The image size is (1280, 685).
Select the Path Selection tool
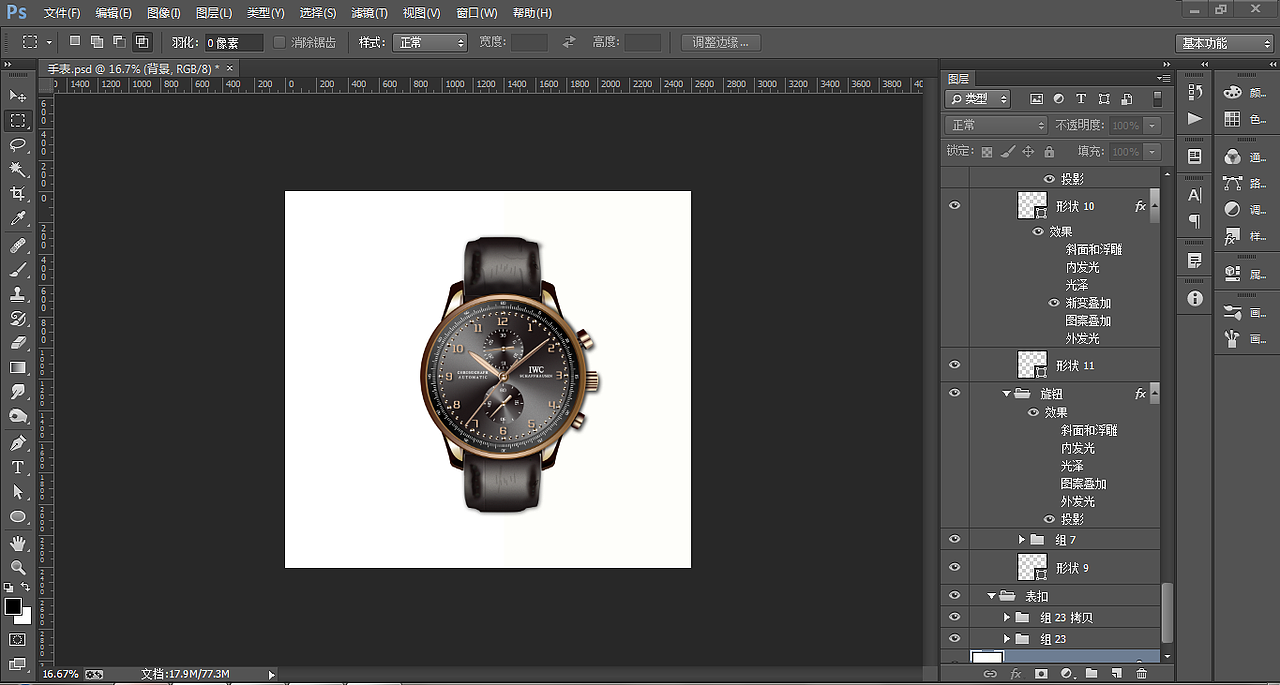(x=18, y=492)
